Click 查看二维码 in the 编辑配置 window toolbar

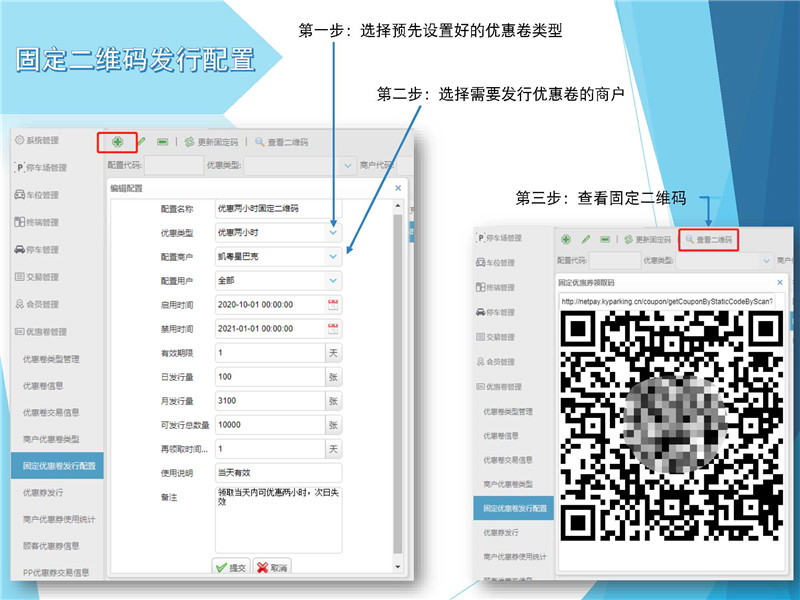click(282, 142)
